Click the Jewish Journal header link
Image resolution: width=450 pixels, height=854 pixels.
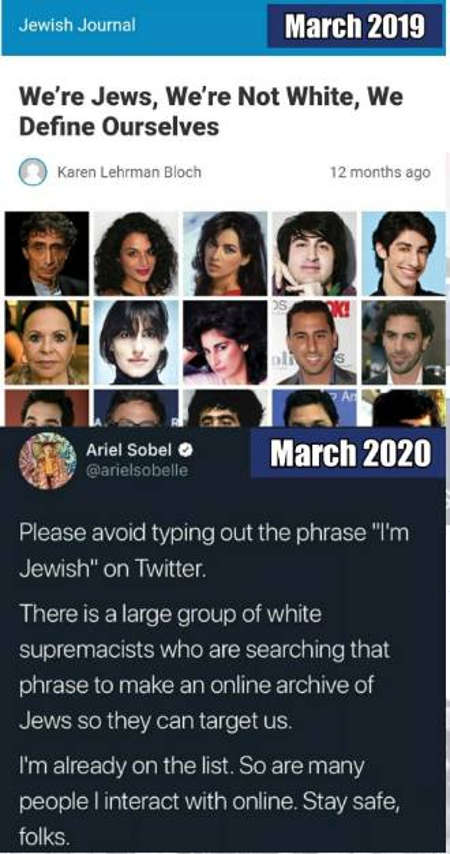[x=77, y=25]
